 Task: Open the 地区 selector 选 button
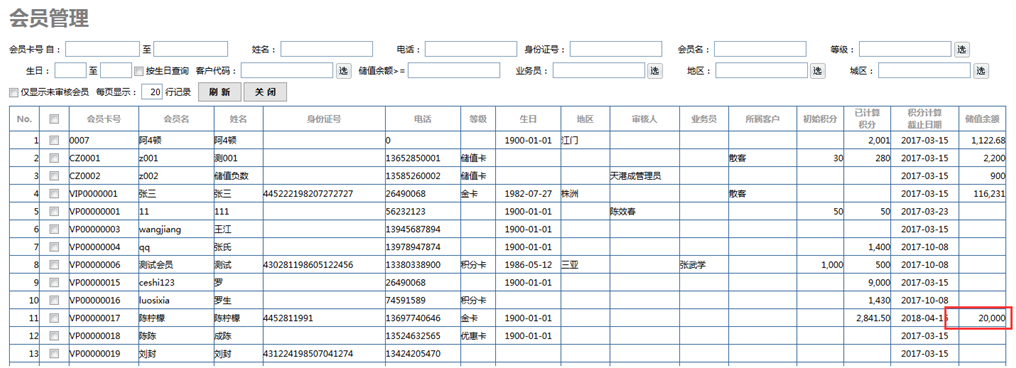point(818,71)
